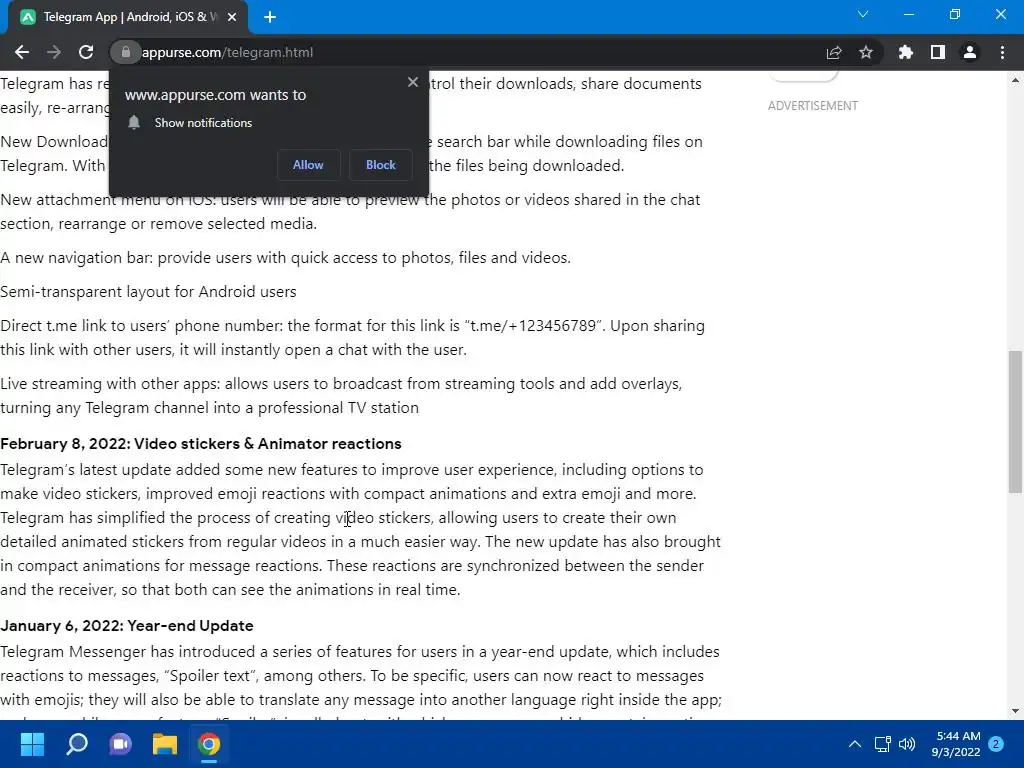The height and width of the screenshot is (768, 1024).
Task: Click the 'February 8, 2022' heading
Action: [x=200, y=444]
